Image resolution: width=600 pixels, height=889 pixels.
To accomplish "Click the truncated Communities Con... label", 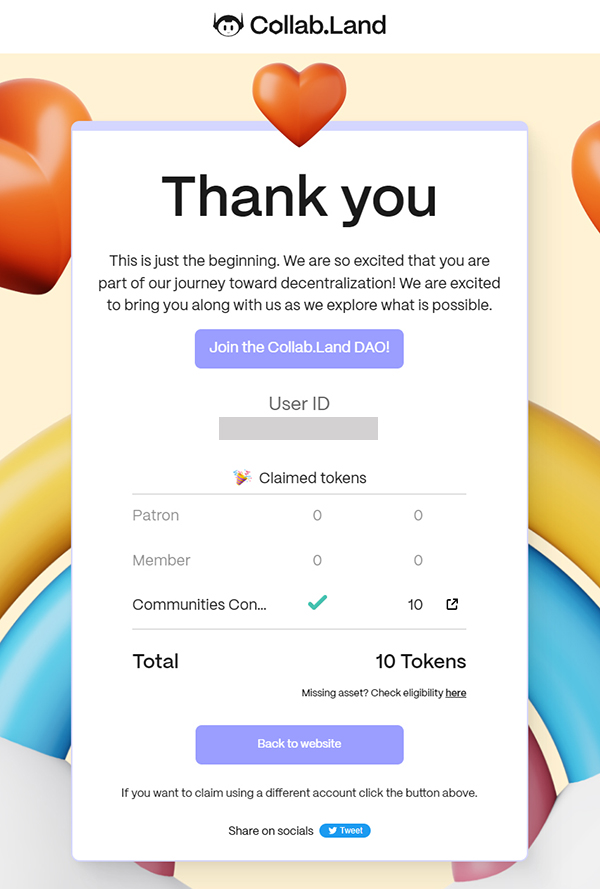I will (x=199, y=605).
